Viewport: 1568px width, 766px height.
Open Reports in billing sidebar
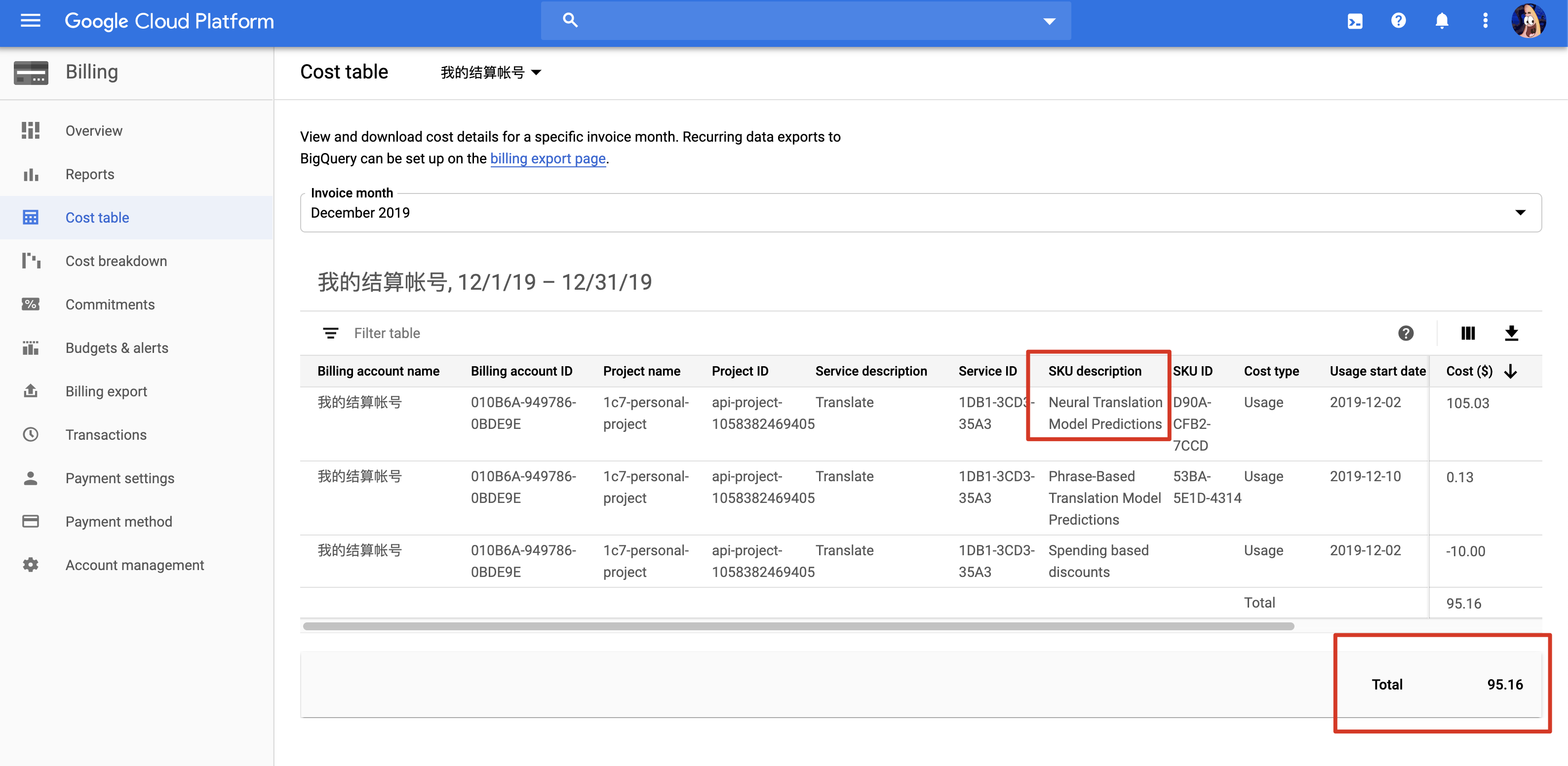tap(89, 175)
